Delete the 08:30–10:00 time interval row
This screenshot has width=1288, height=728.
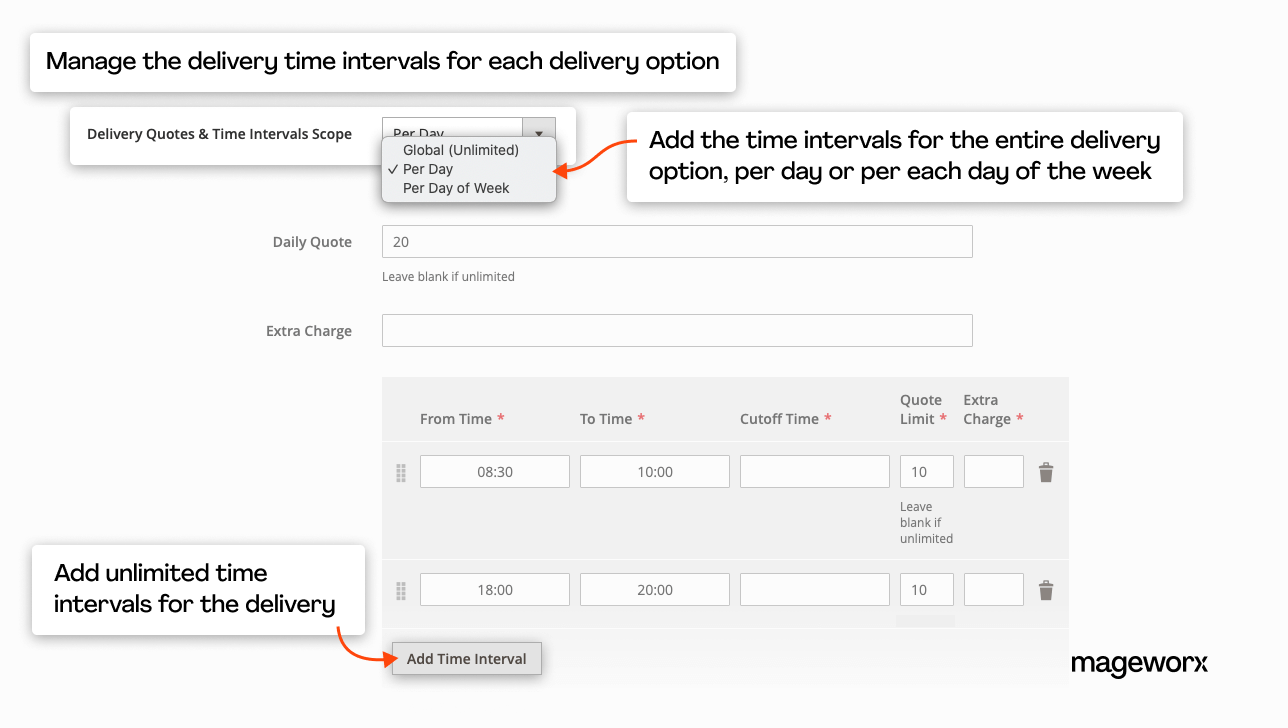click(x=1045, y=471)
